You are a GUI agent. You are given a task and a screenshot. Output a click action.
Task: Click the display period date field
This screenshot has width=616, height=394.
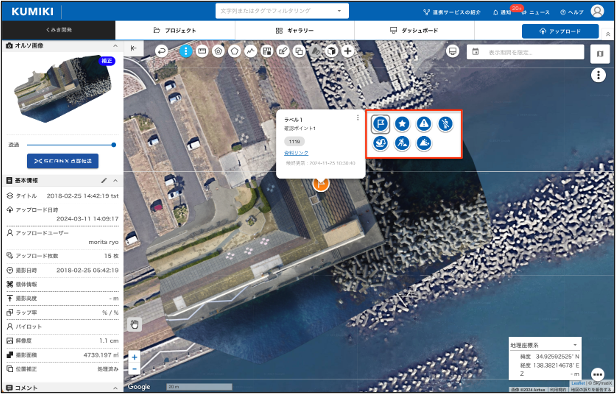[x=525, y=51]
